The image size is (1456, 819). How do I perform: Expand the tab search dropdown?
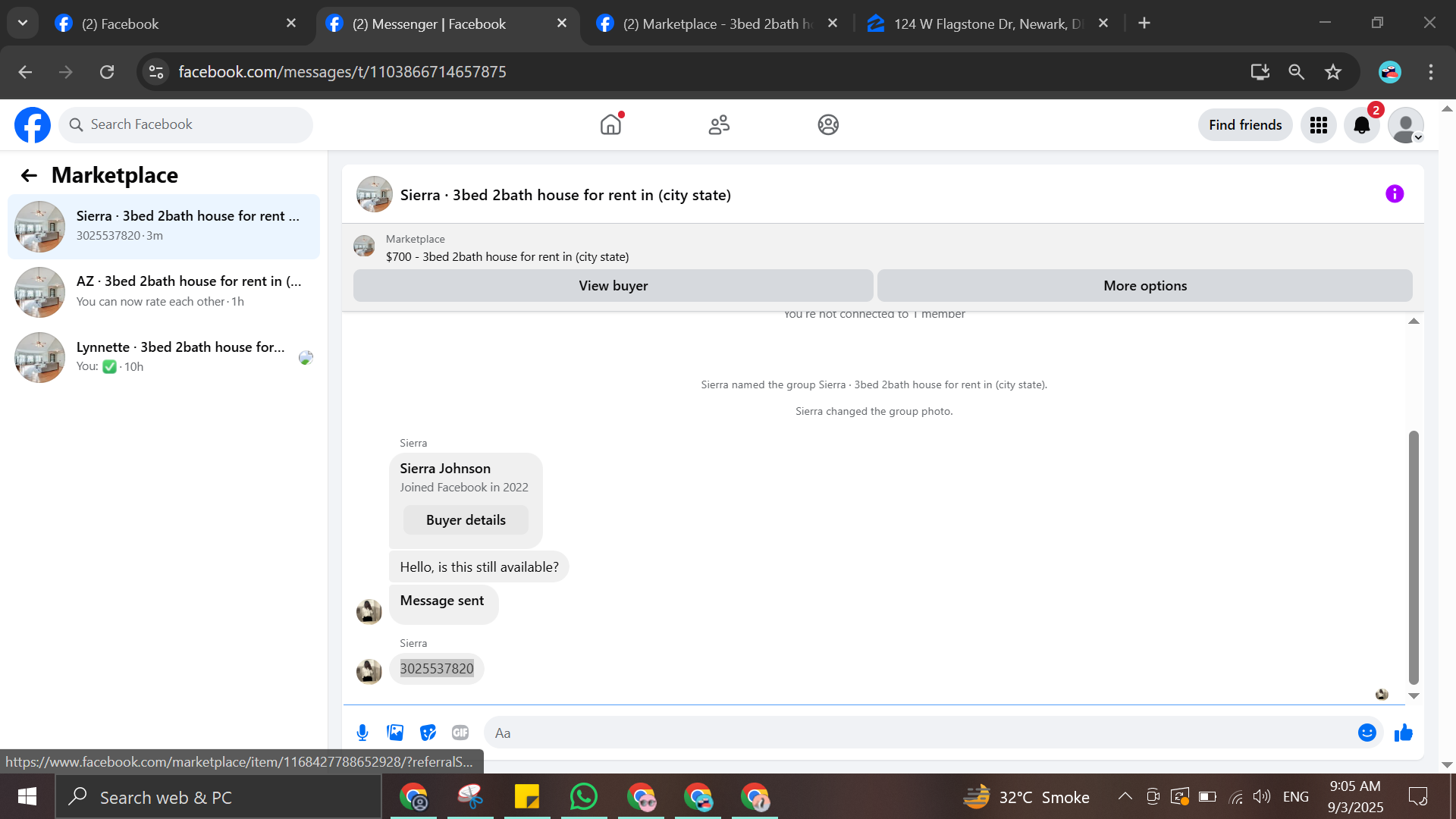coord(23,23)
